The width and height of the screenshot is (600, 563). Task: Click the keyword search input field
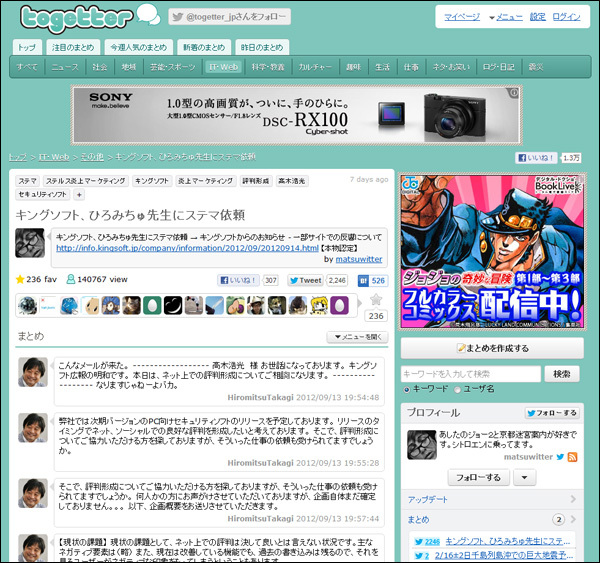470,373
